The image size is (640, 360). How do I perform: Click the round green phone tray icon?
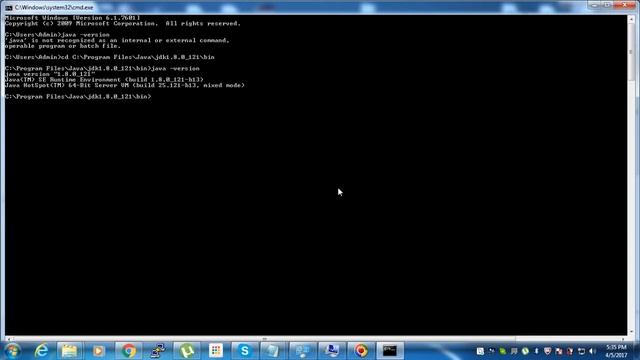tap(525, 351)
